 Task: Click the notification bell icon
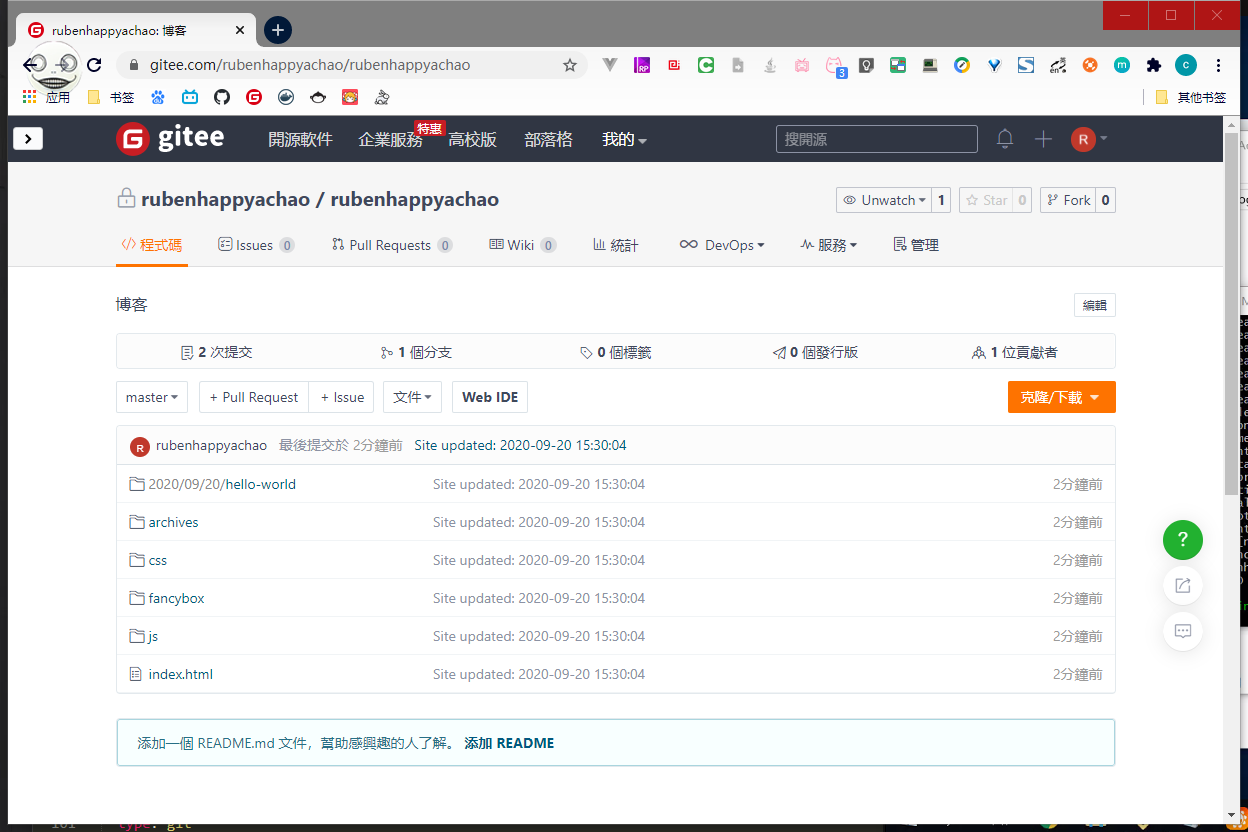coord(1005,139)
